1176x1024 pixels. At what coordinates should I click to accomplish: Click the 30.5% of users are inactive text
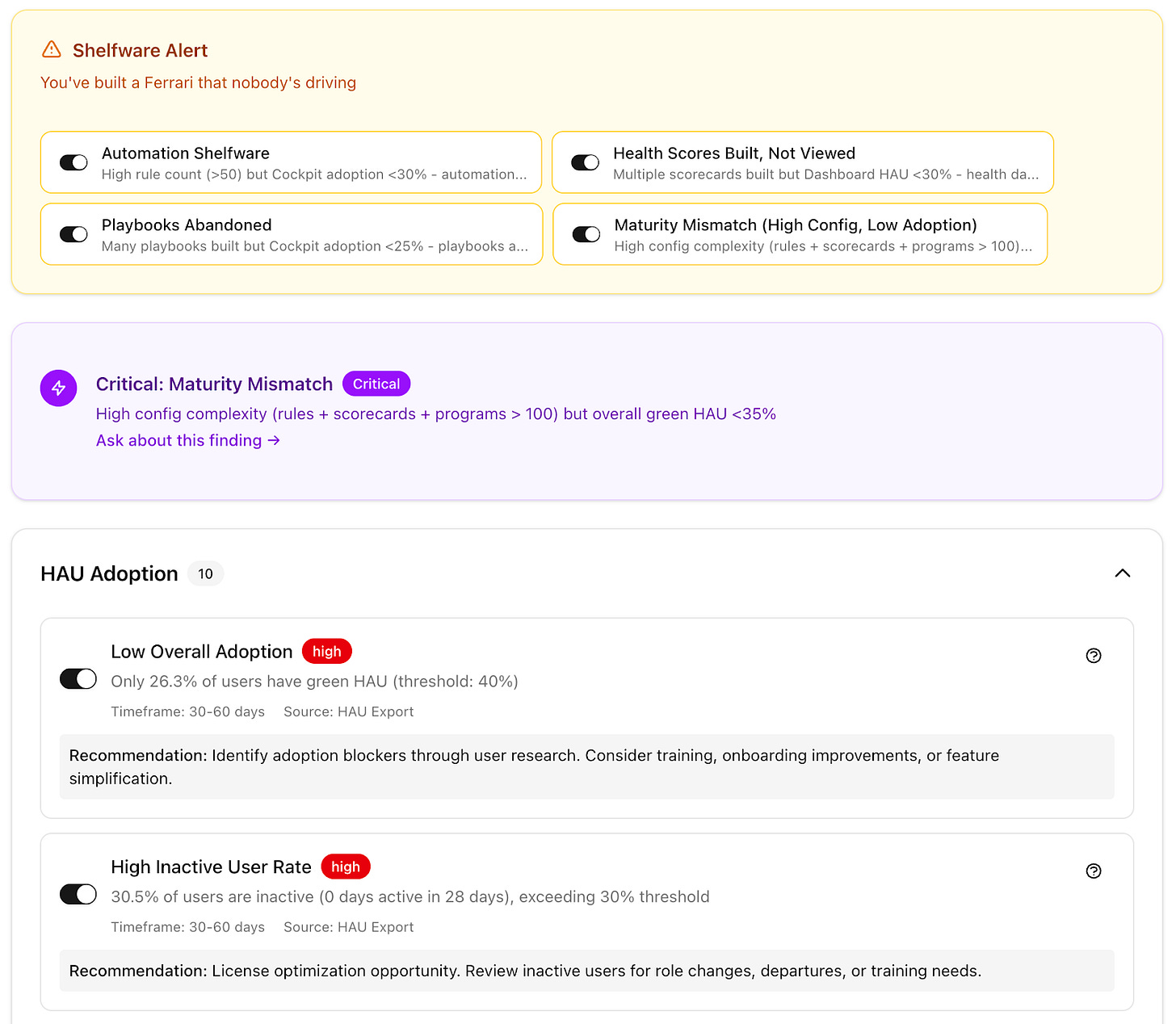tap(410, 897)
